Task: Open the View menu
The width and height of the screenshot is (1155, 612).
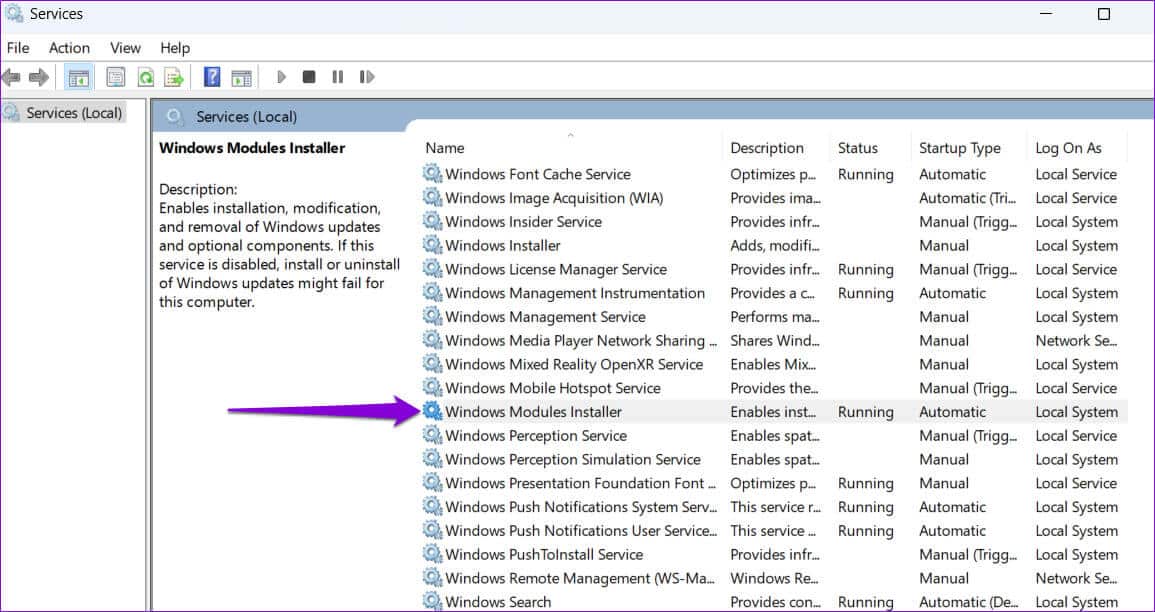Action: coord(125,48)
